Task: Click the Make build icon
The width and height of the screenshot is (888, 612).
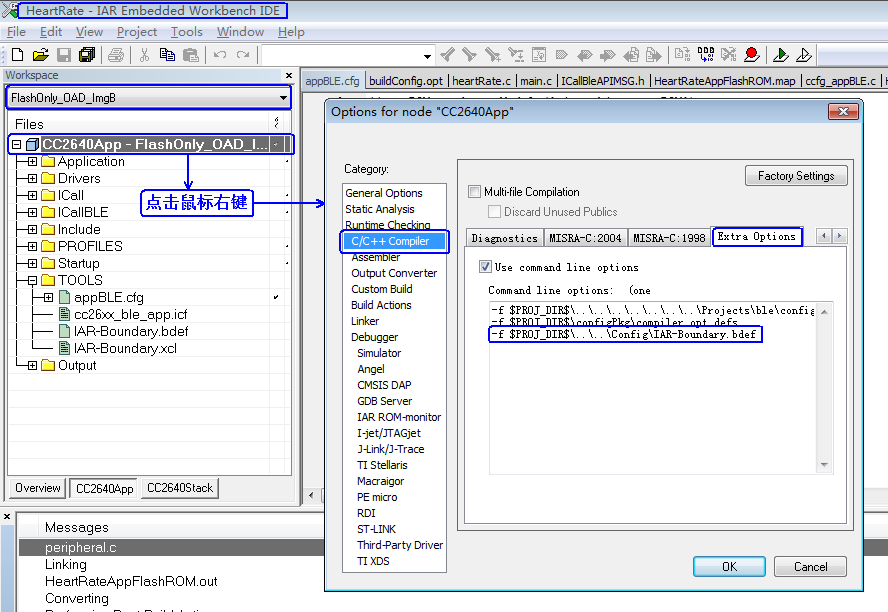Action: point(706,55)
